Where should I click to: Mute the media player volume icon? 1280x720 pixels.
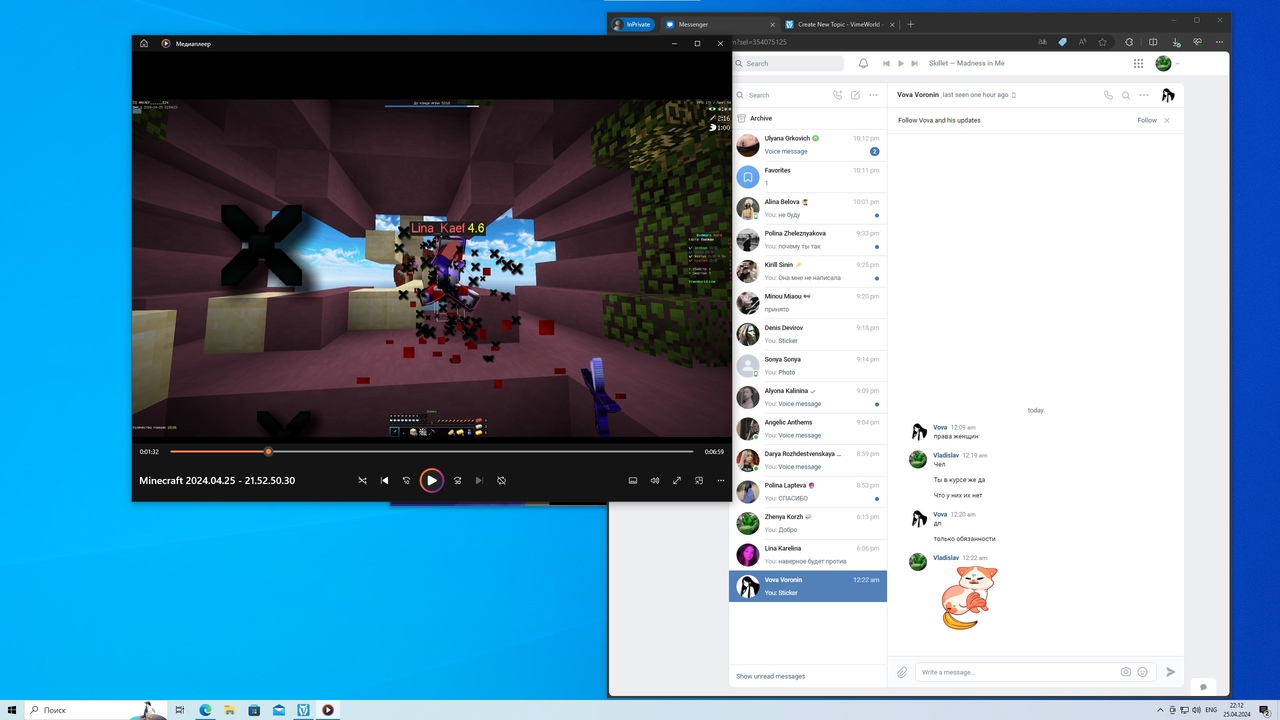655,481
